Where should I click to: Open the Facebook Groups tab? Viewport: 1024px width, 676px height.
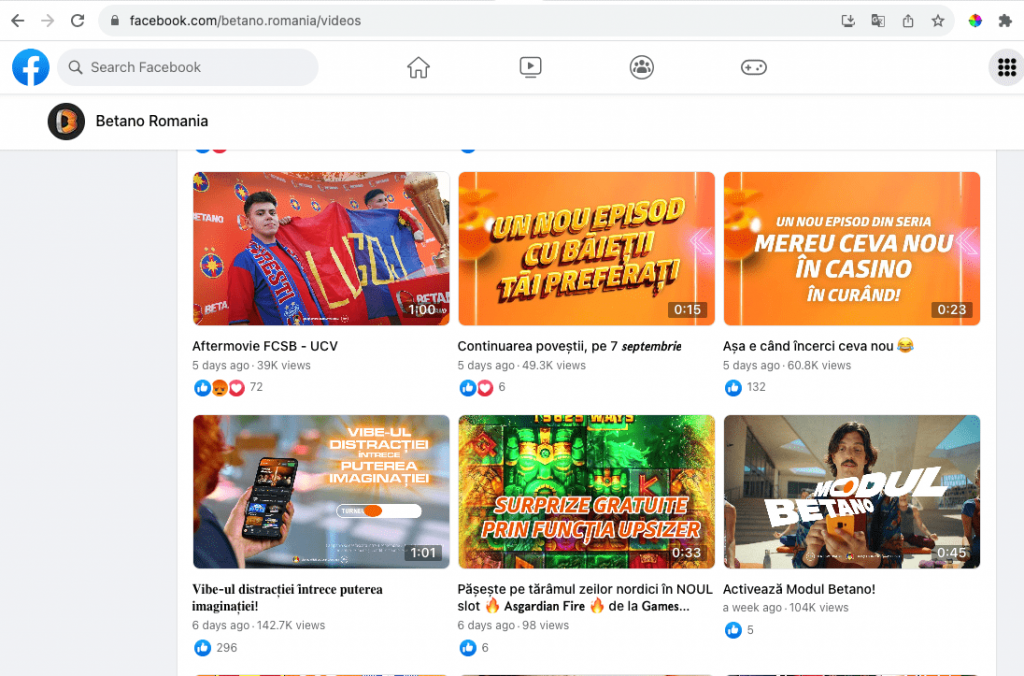tap(642, 67)
